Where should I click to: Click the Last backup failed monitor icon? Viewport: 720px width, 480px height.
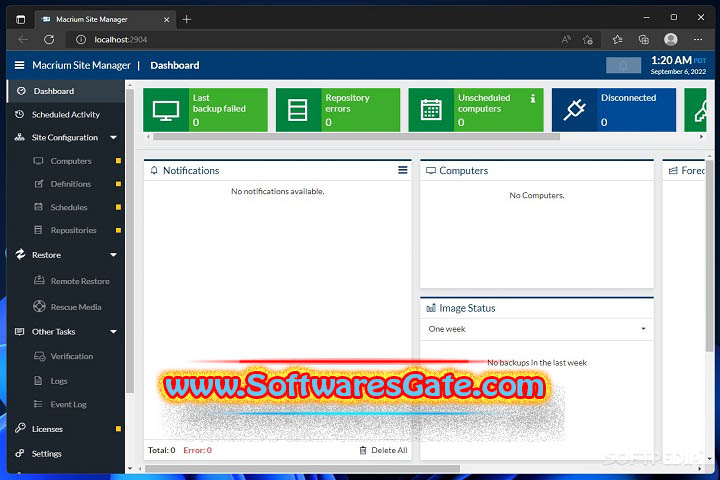[x=166, y=110]
